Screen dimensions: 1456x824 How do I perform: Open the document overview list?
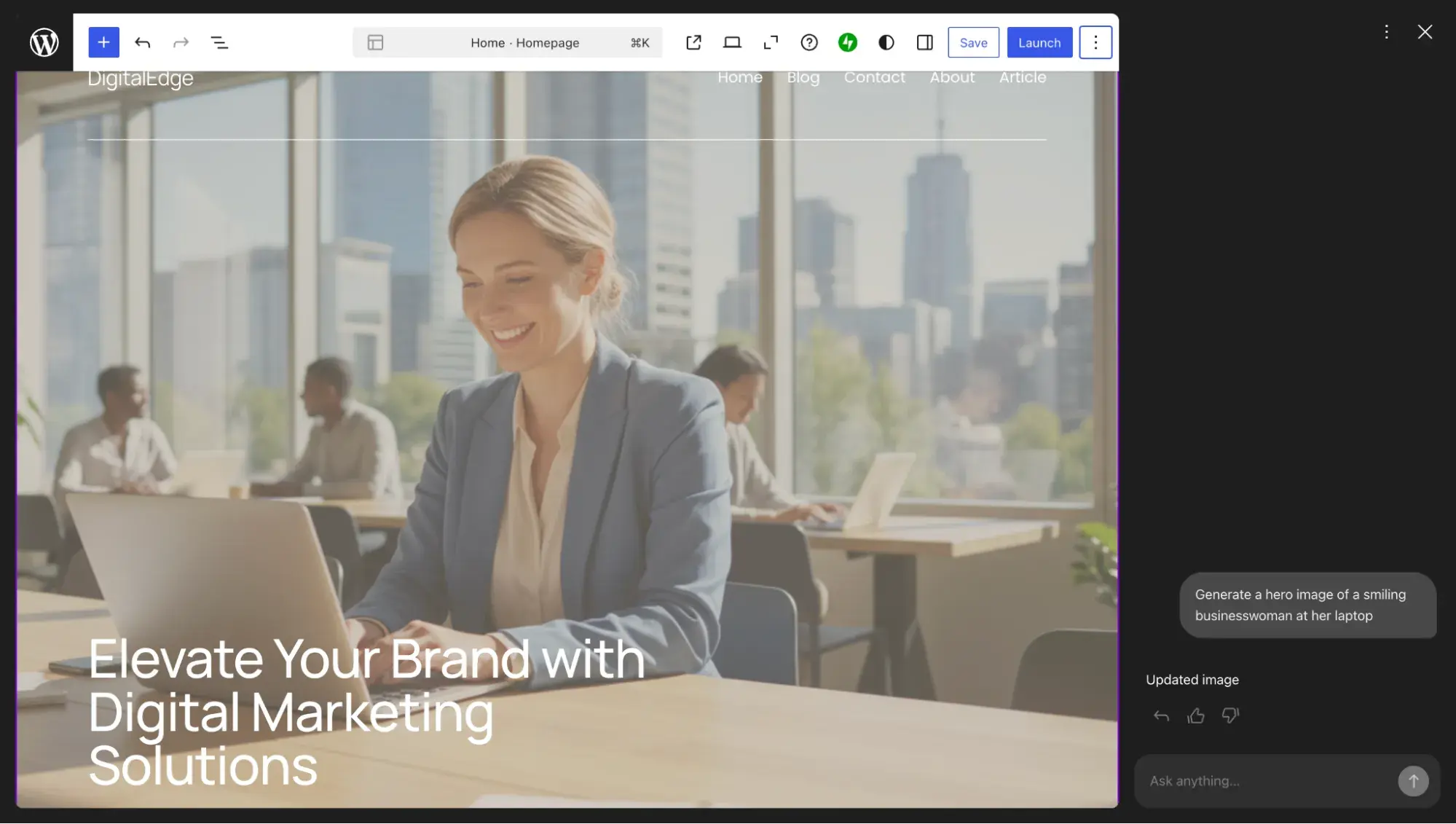(219, 42)
